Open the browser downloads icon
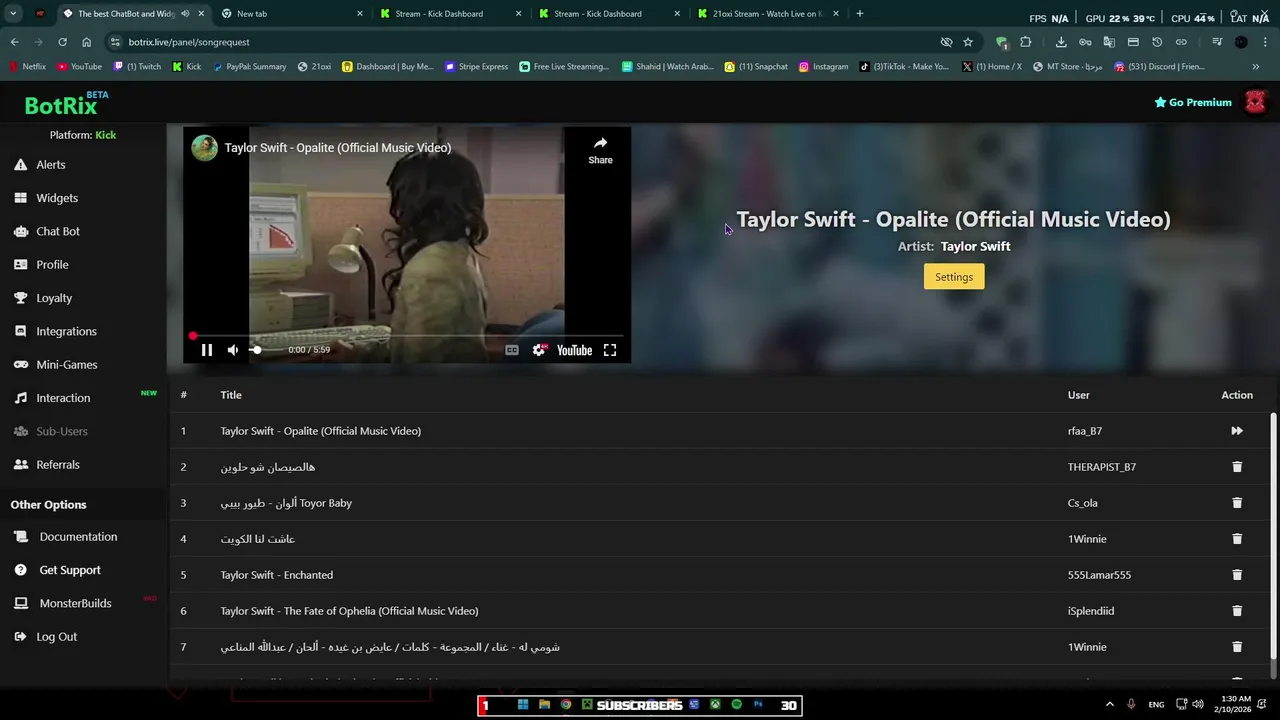The width and height of the screenshot is (1280, 720). pyautogui.click(x=1061, y=42)
